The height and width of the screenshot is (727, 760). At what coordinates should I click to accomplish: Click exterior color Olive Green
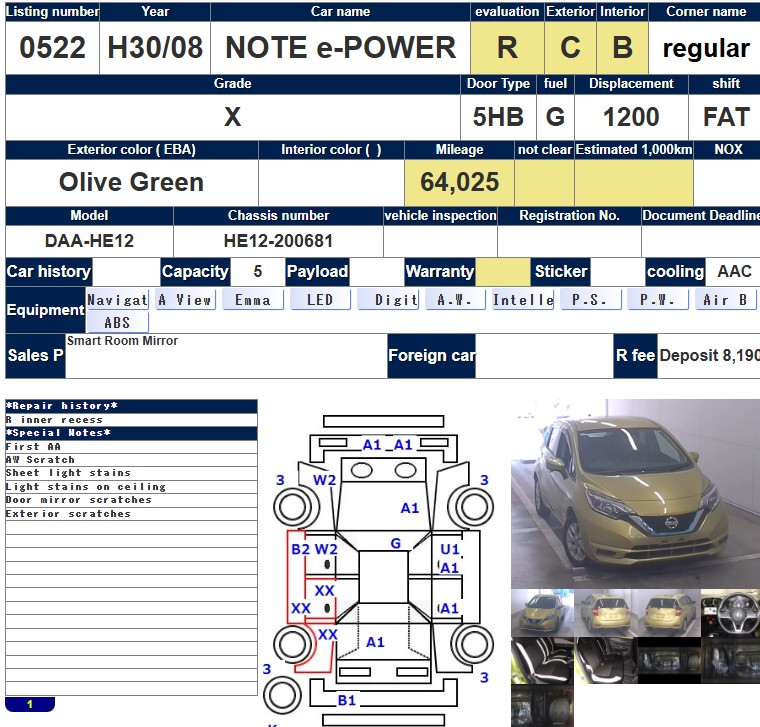point(131,182)
